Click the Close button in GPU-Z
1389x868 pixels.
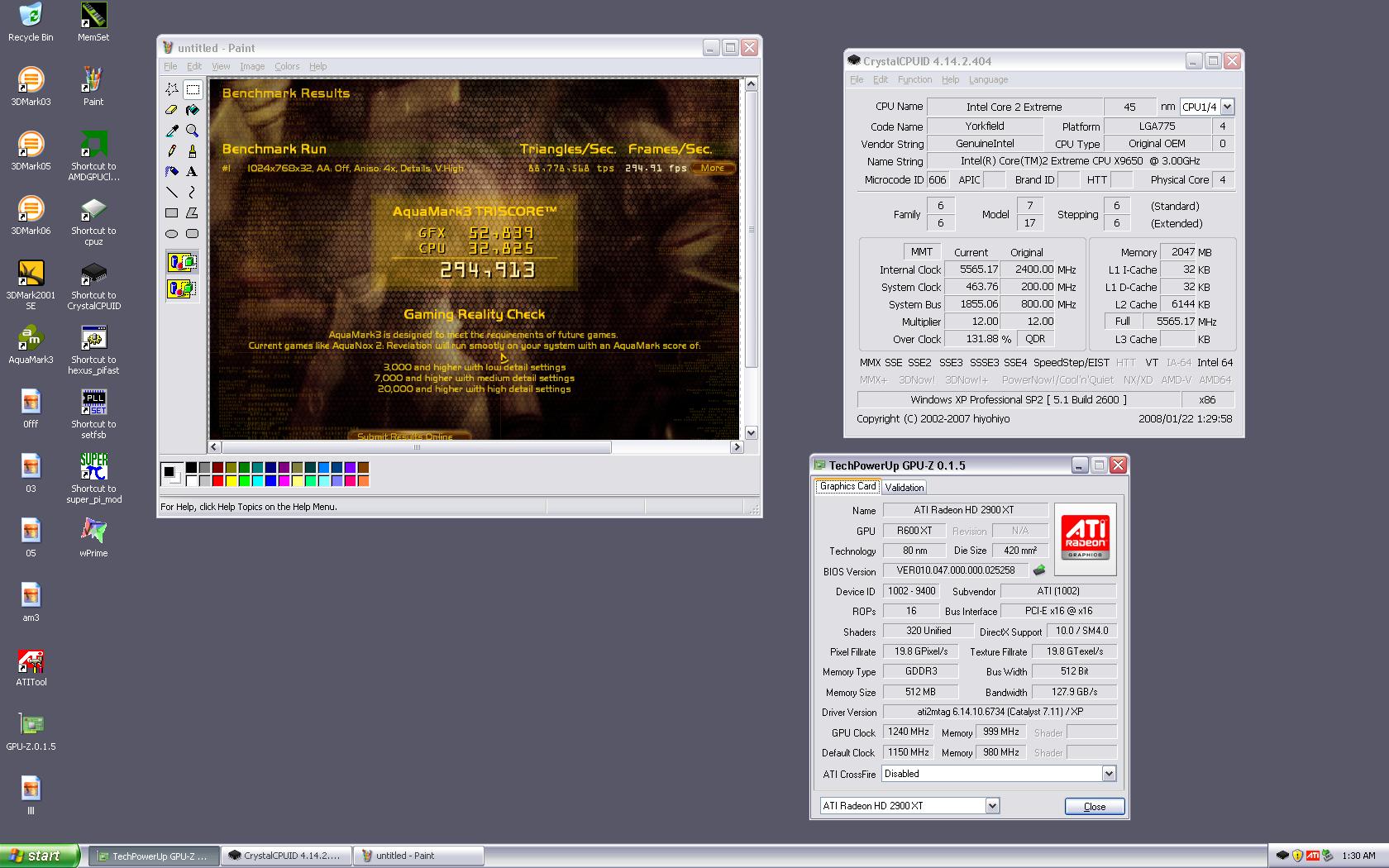[x=1094, y=806]
